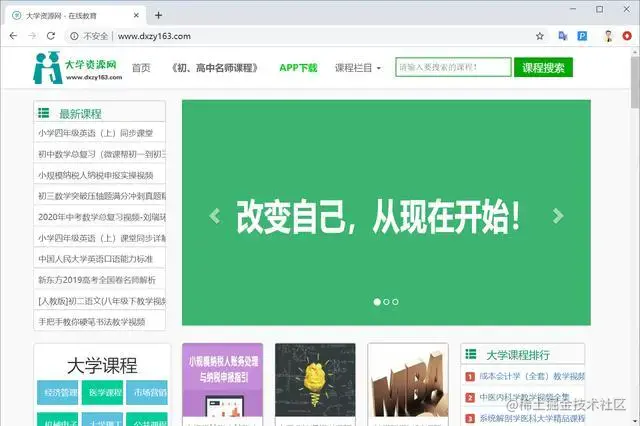This screenshot has width=640, height=426.
Task: Click the 大学课程排行 heading
Action: [x=518, y=355]
